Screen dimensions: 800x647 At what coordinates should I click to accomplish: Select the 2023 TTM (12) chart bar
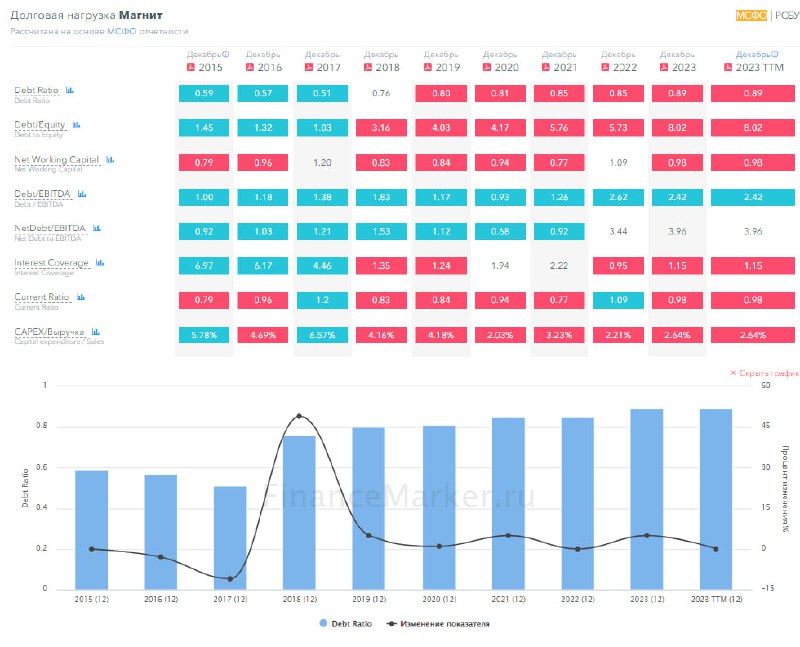716,499
